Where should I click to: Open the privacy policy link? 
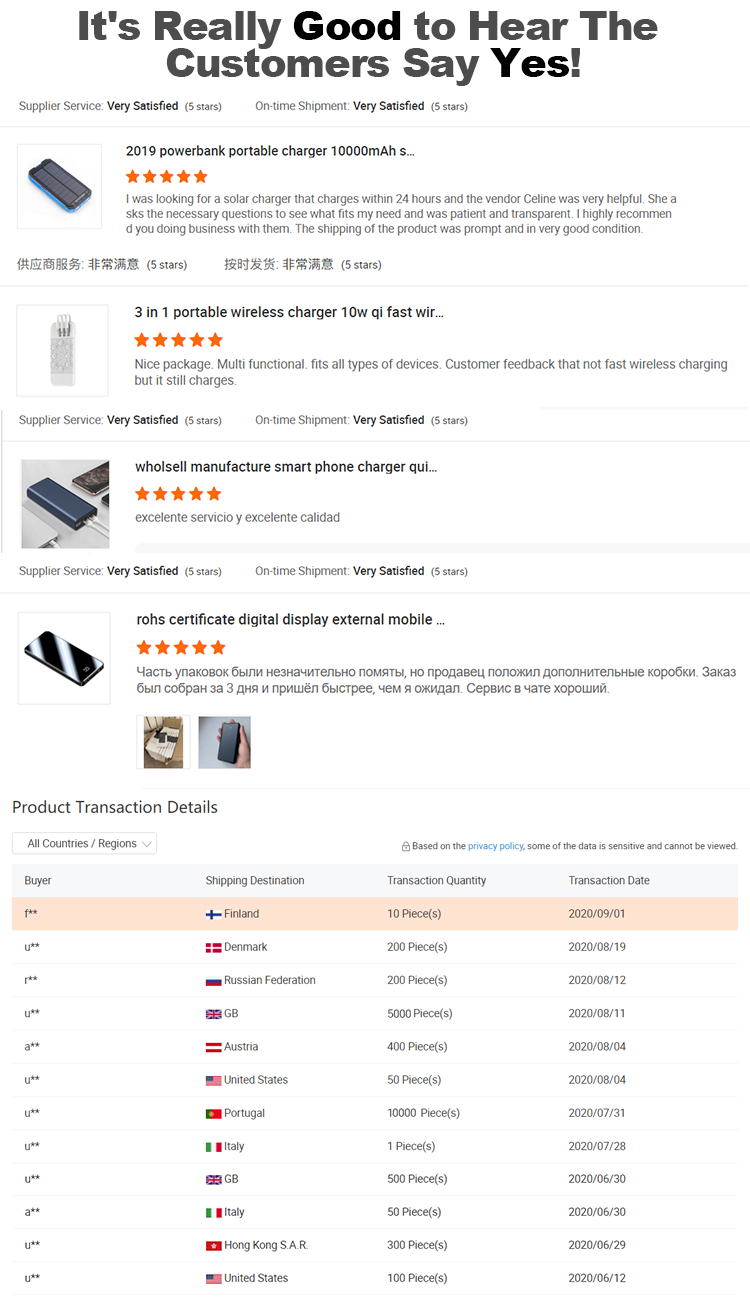(x=495, y=845)
